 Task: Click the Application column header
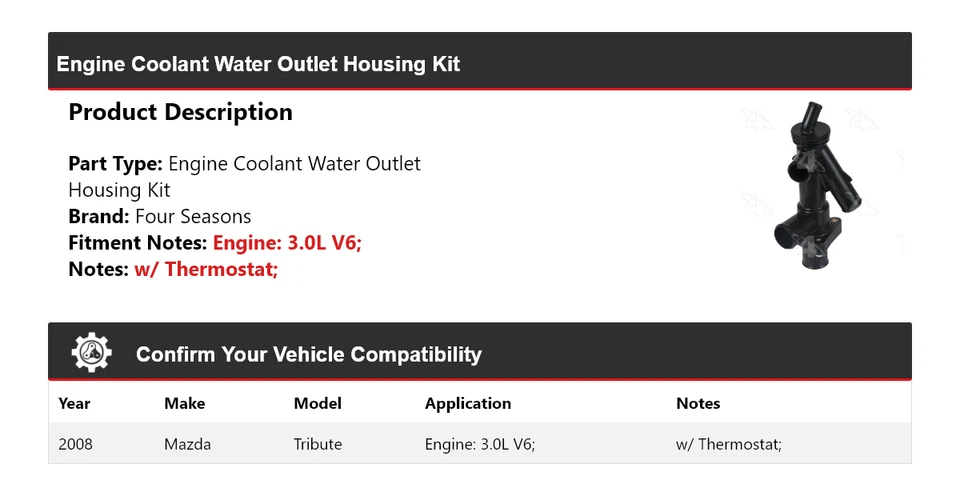coord(467,403)
